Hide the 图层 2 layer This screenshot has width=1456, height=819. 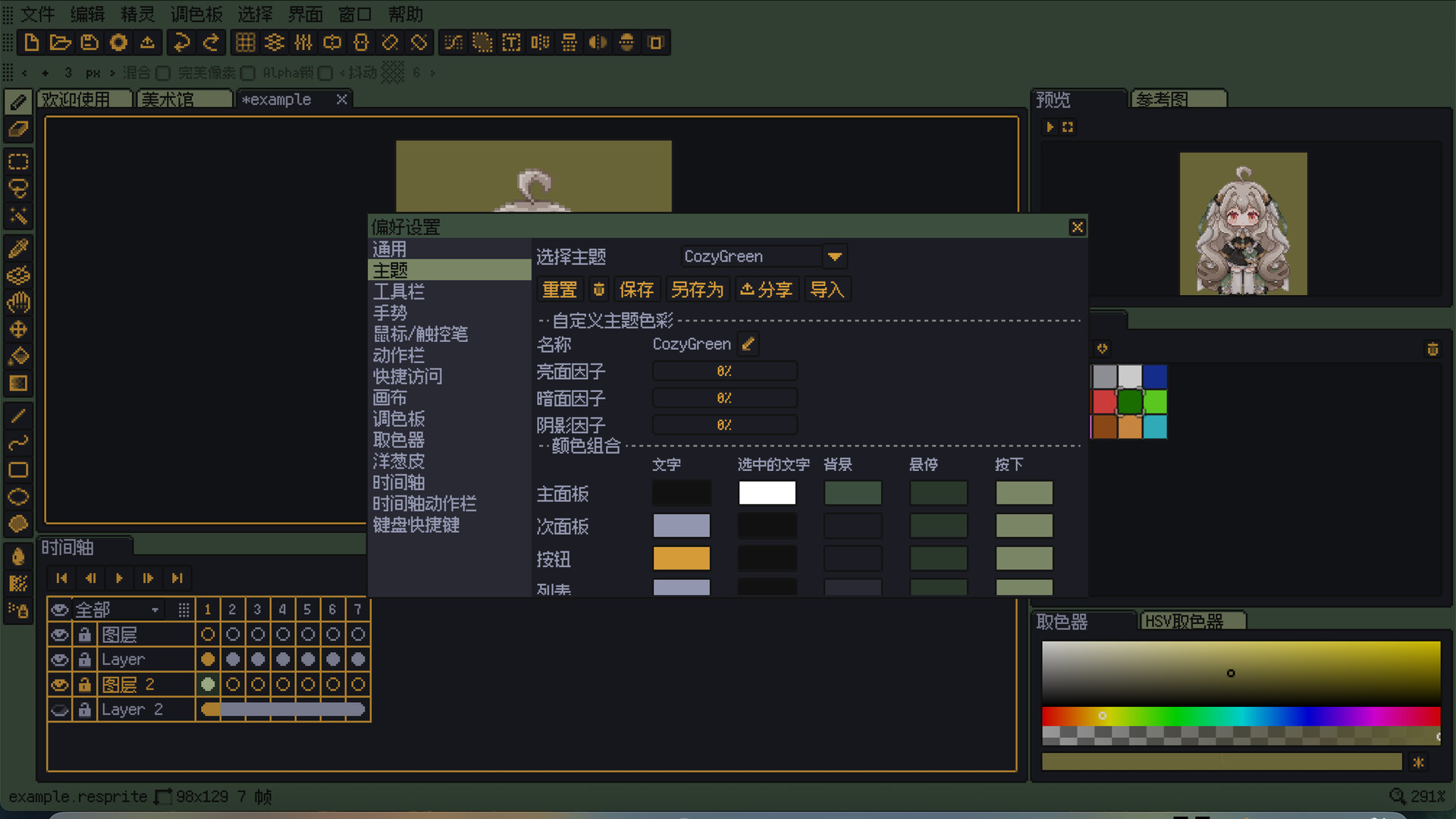pyautogui.click(x=59, y=685)
